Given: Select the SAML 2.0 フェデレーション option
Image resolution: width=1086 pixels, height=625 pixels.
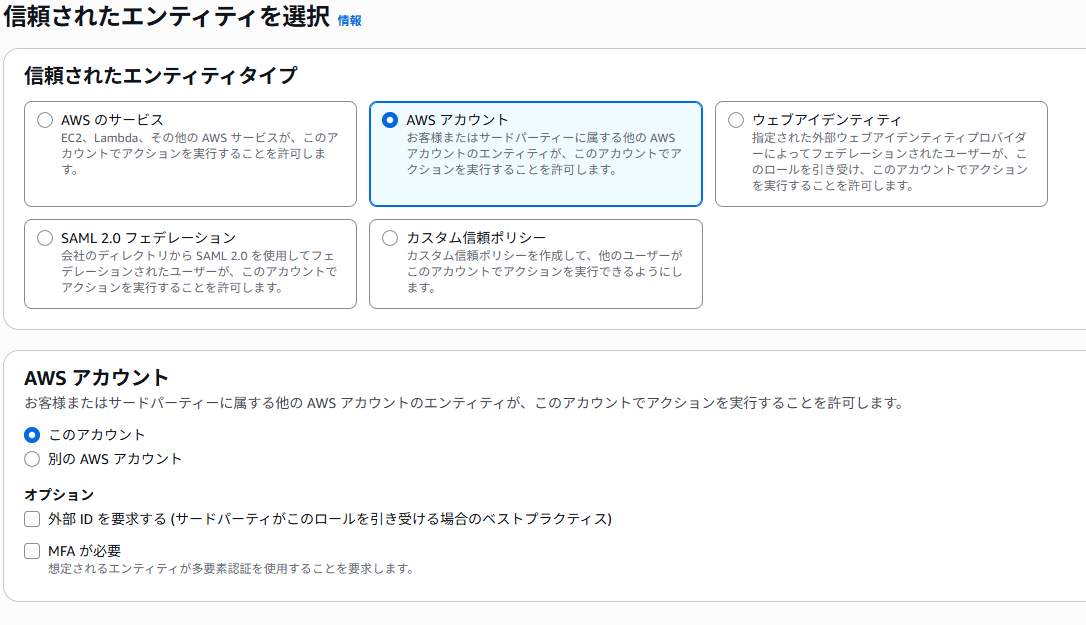Looking at the screenshot, I should [x=44, y=237].
